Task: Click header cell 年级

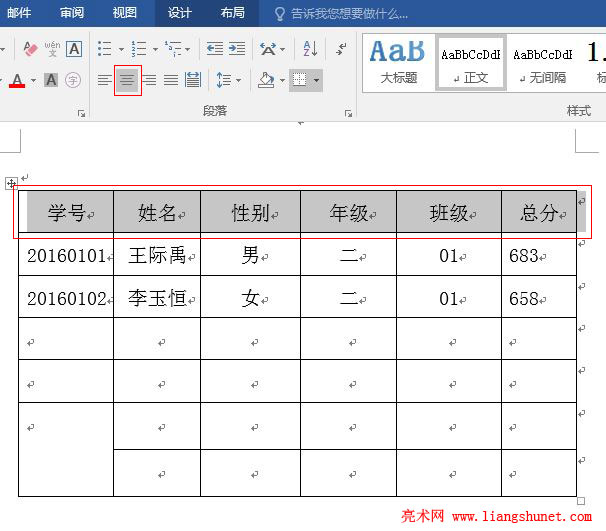Action: [x=349, y=212]
